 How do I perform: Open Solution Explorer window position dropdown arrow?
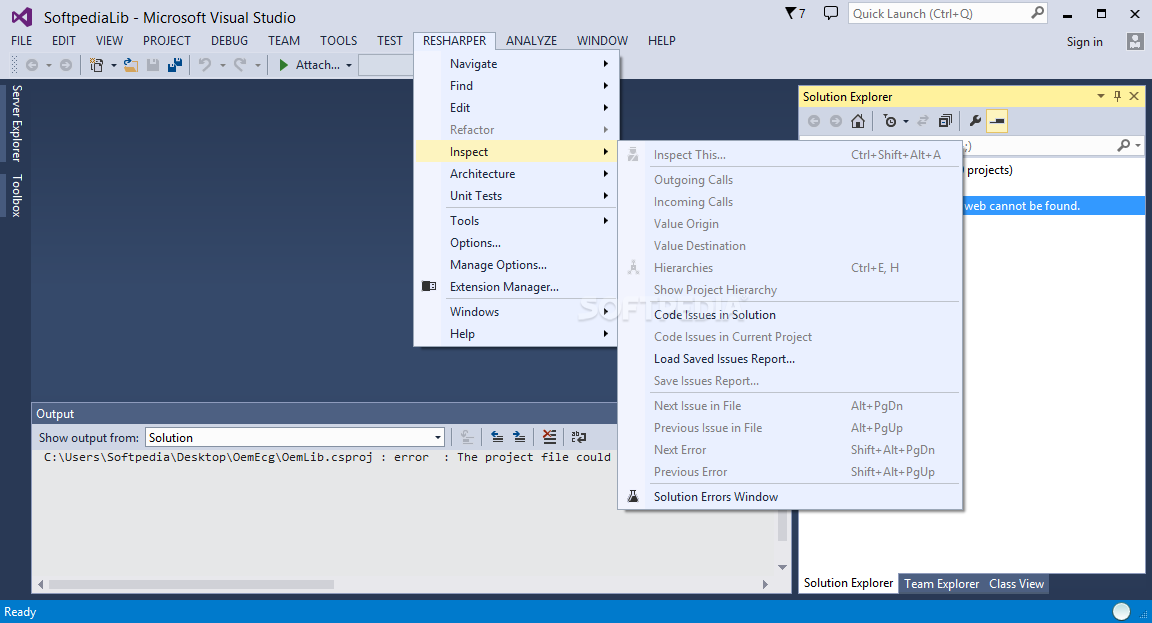[x=1101, y=96]
